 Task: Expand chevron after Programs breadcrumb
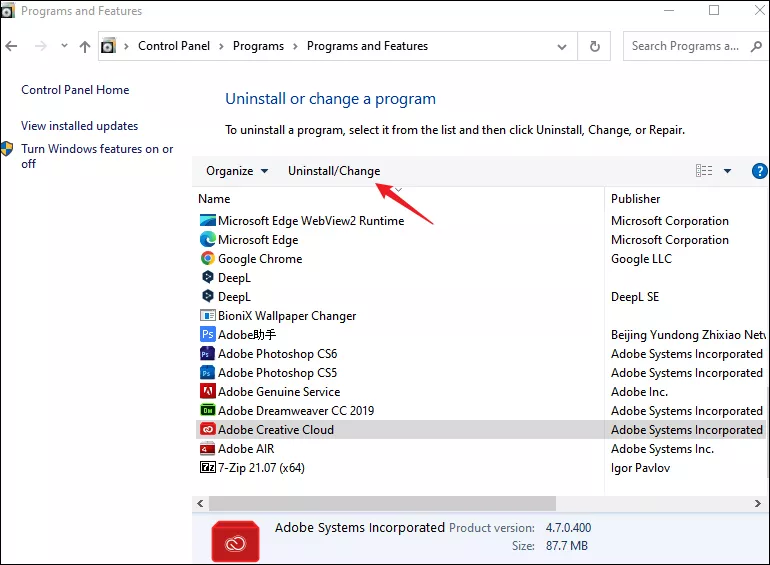(x=295, y=46)
